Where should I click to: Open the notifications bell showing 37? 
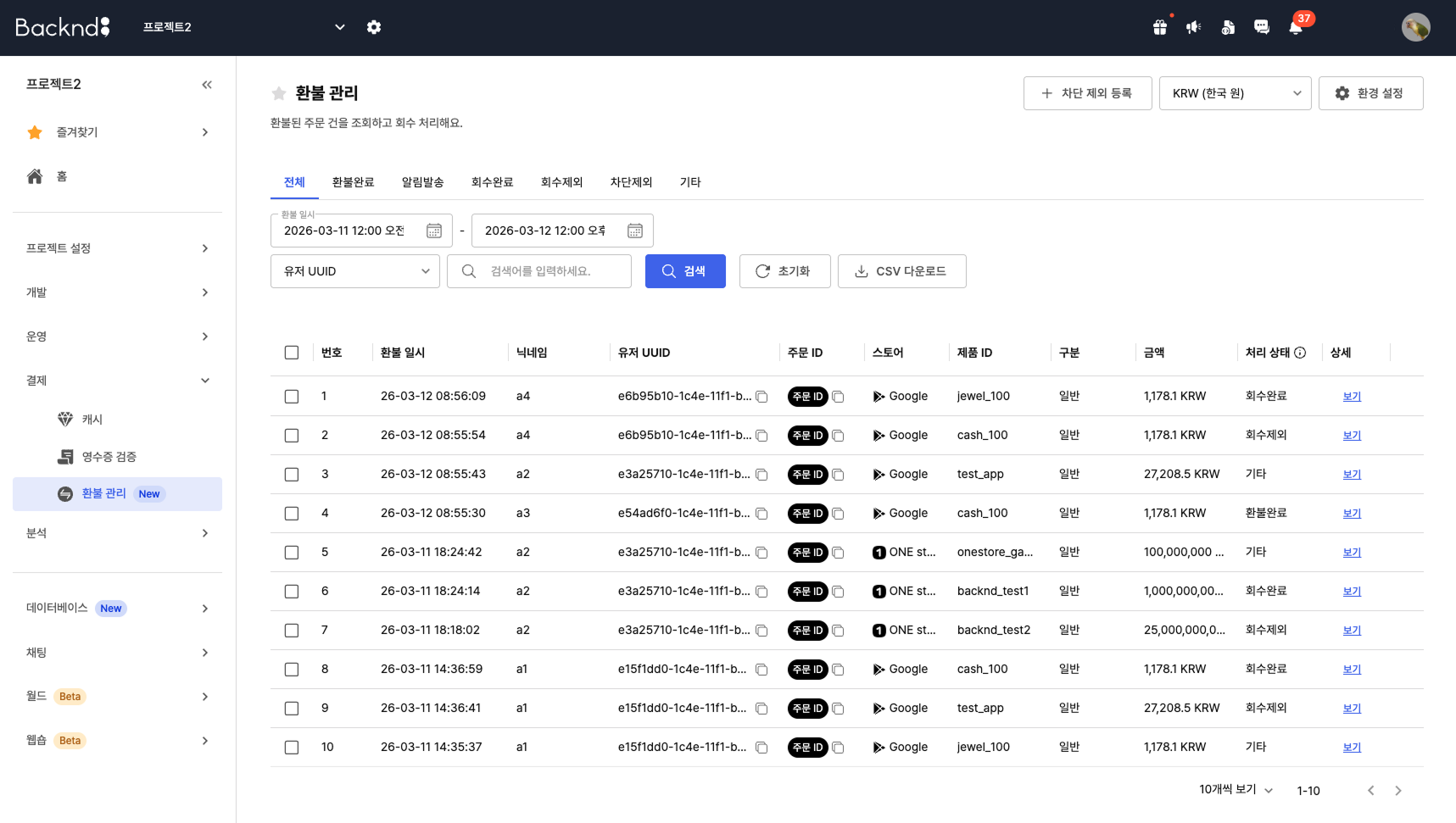(x=1295, y=26)
